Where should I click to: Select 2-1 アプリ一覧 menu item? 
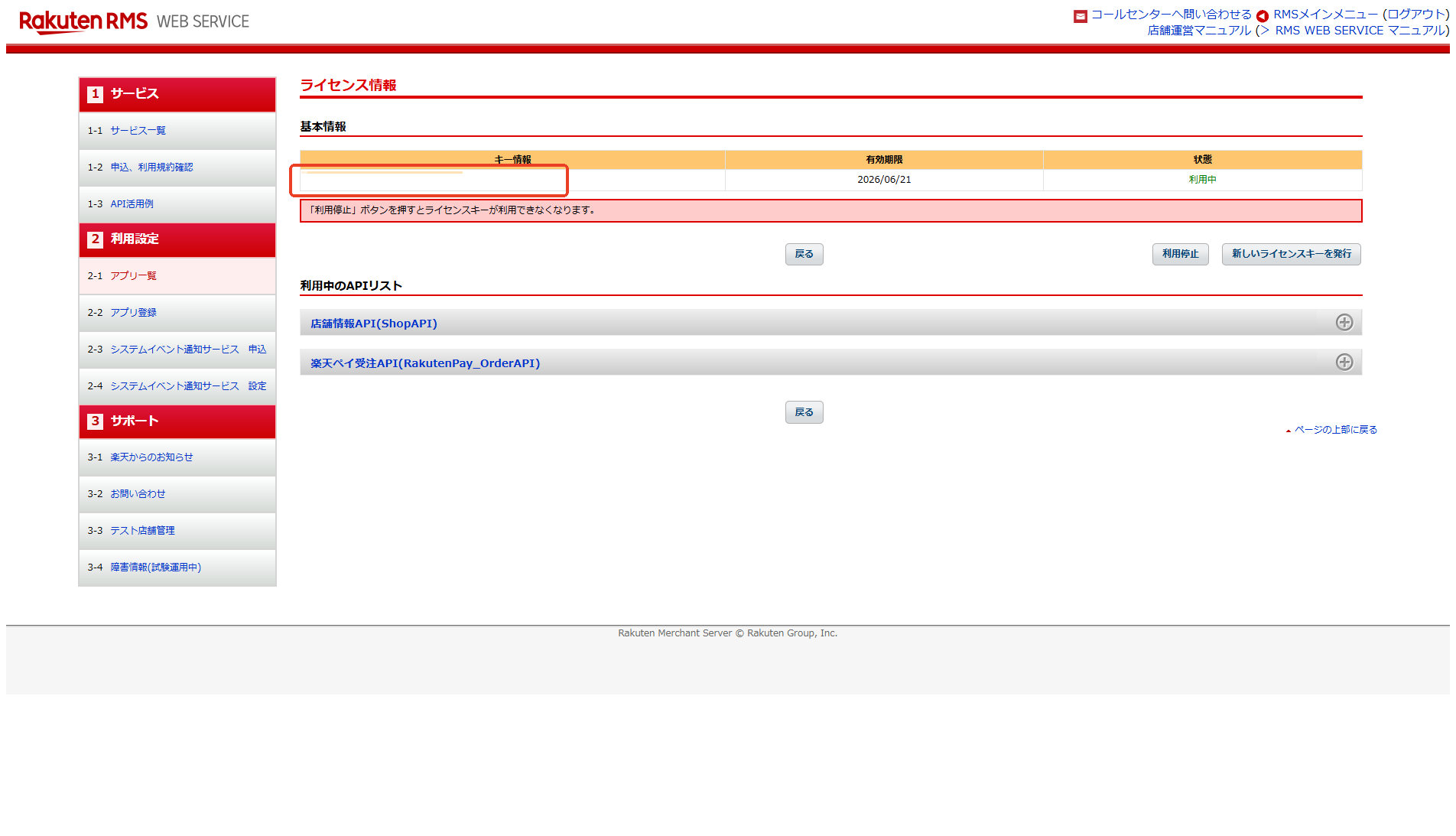coord(177,276)
